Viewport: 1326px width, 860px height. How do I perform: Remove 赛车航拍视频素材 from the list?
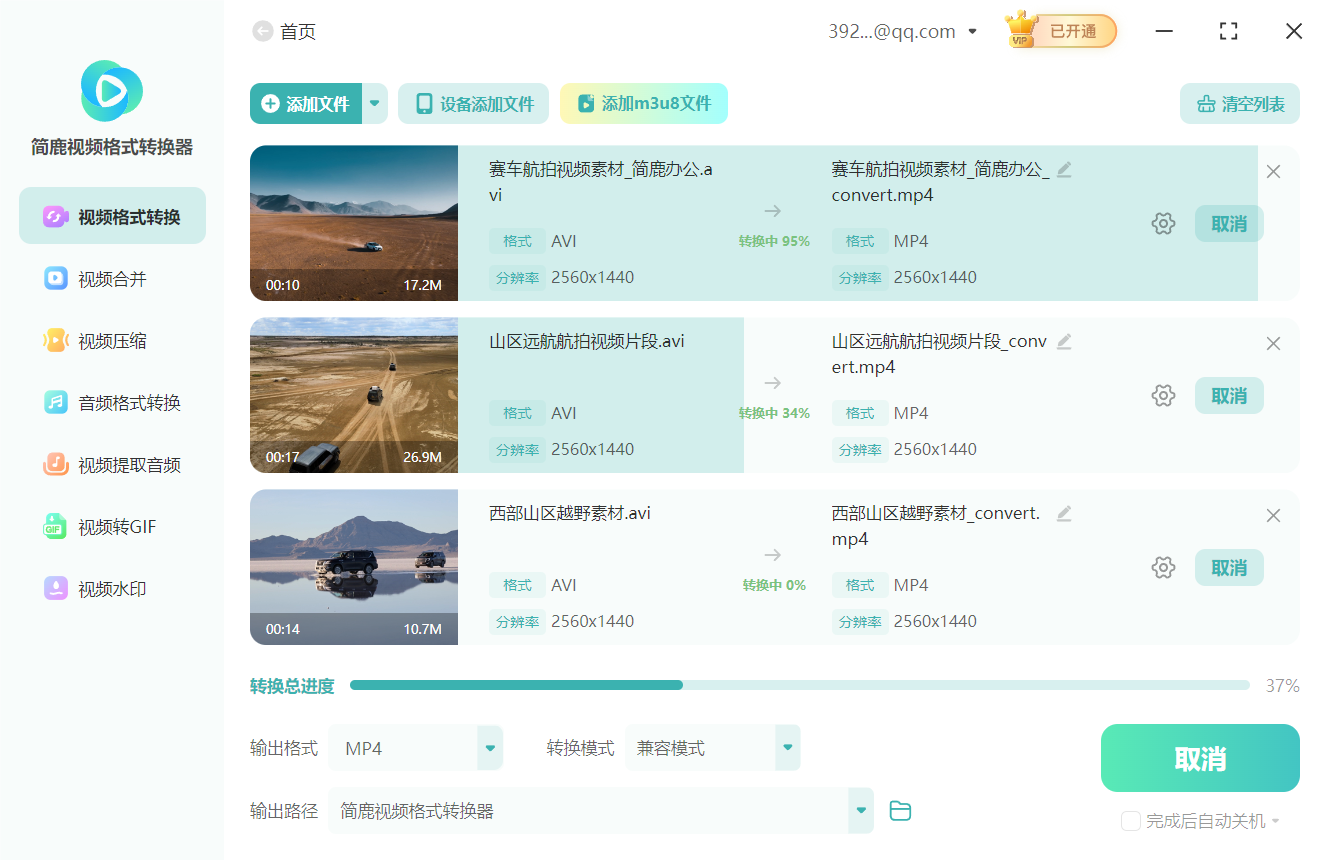click(x=1273, y=171)
